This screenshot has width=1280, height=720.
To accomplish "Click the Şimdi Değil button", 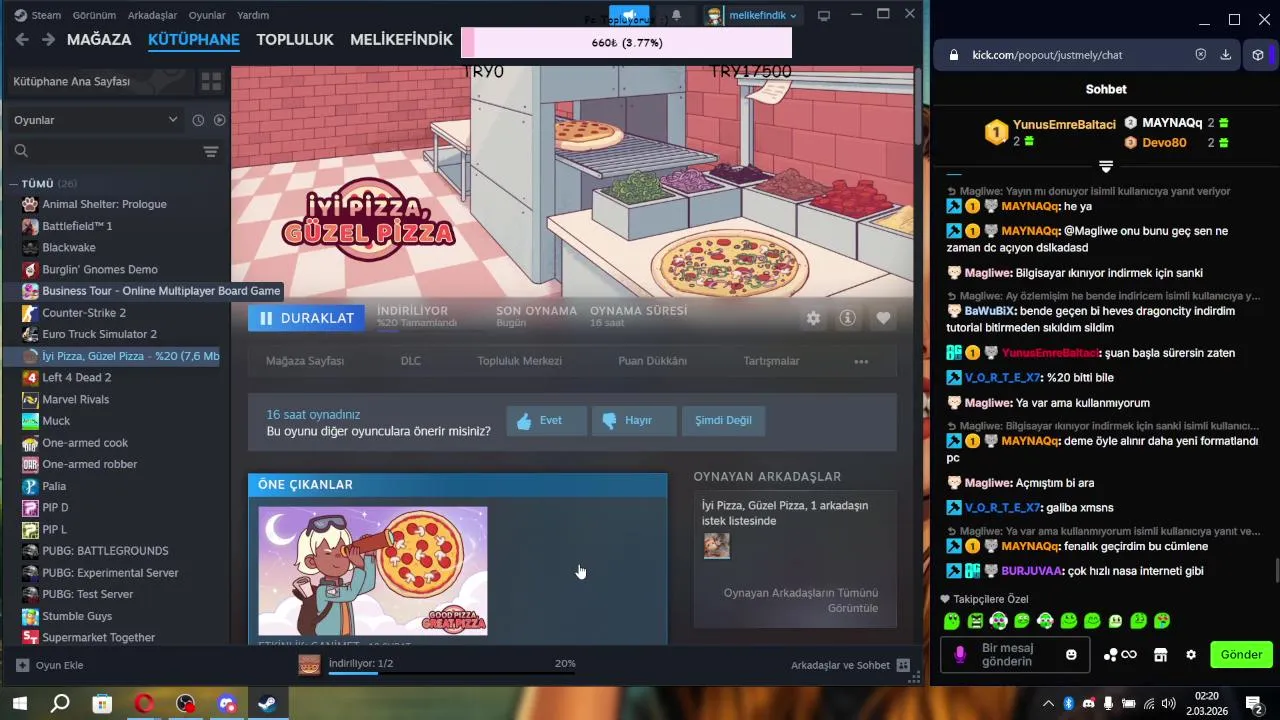I will point(723,421).
